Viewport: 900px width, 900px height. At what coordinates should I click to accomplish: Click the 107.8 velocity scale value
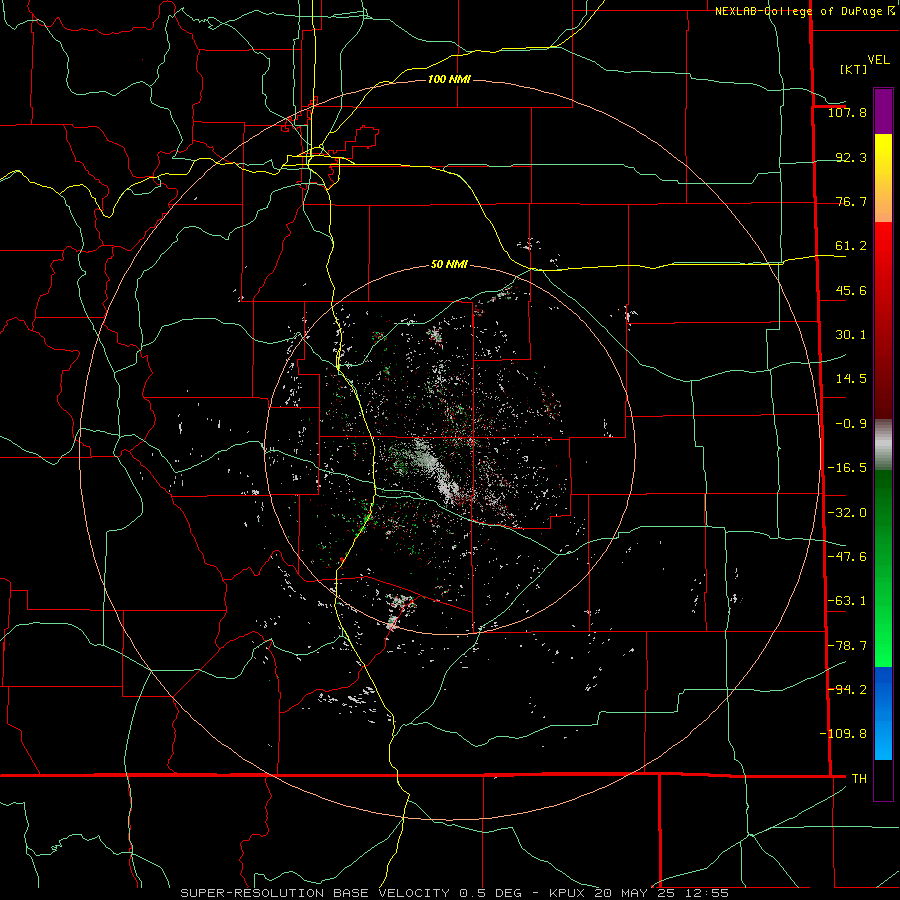click(847, 112)
